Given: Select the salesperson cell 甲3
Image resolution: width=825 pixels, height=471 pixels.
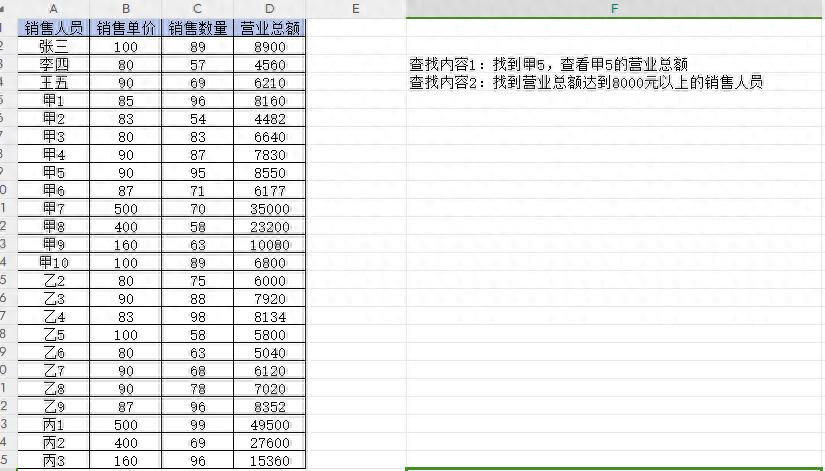Looking at the screenshot, I should pyautogui.click(x=54, y=136).
